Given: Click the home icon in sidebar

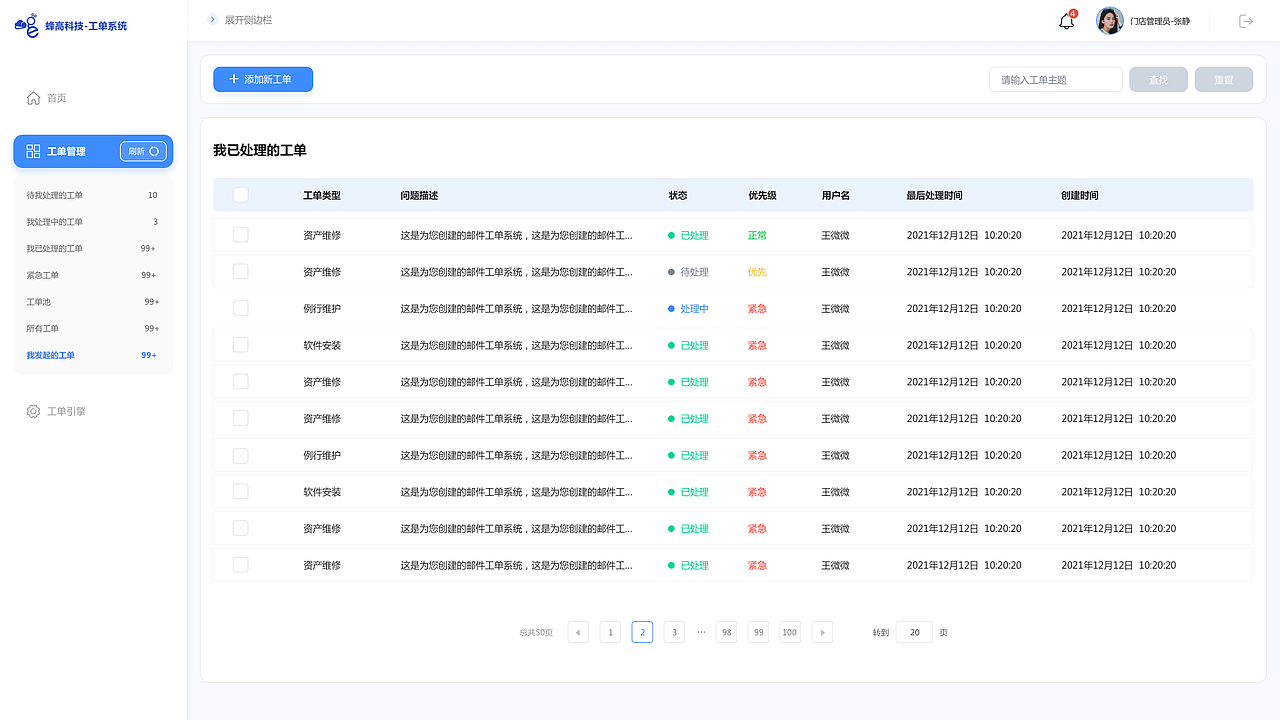Looking at the screenshot, I should (x=34, y=98).
